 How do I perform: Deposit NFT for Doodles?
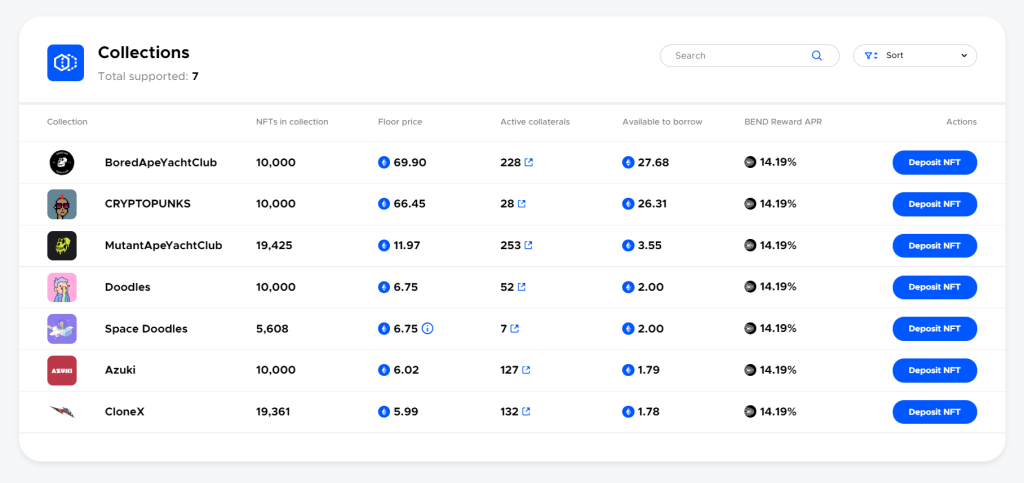[x=935, y=287]
